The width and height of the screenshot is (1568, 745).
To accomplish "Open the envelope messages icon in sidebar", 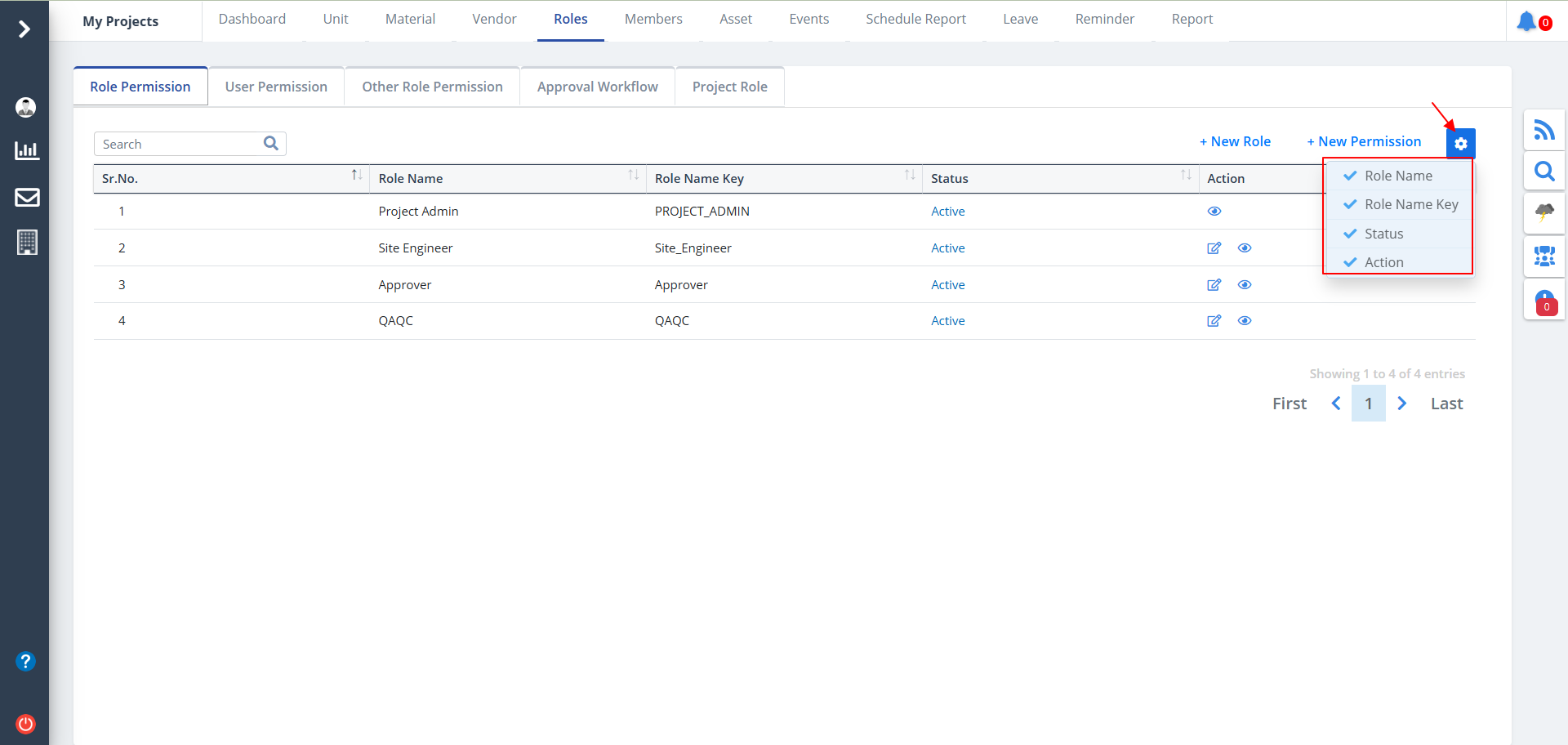I will tap(27, 197).
